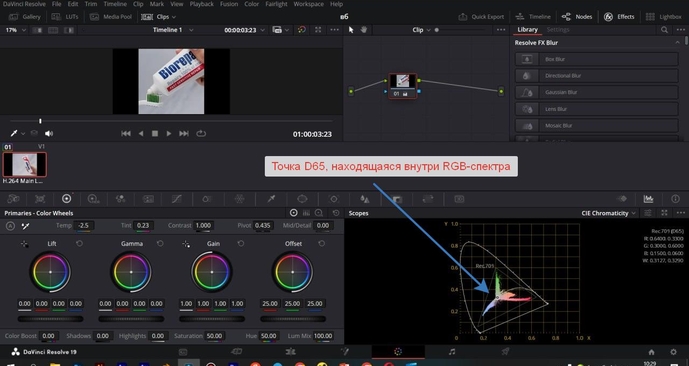The width and height of the screenshot is (689, 366).
Task: Select the Mosaic Blur effect
Action: point(597,126)
